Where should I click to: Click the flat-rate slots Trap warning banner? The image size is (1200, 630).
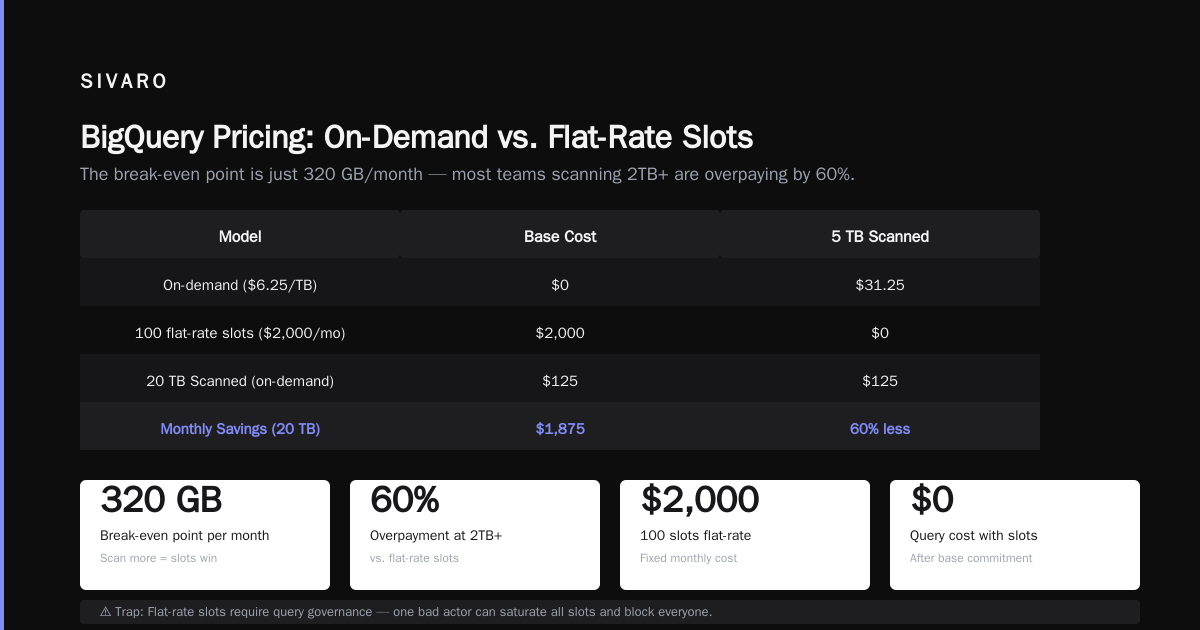click(610, 612)
